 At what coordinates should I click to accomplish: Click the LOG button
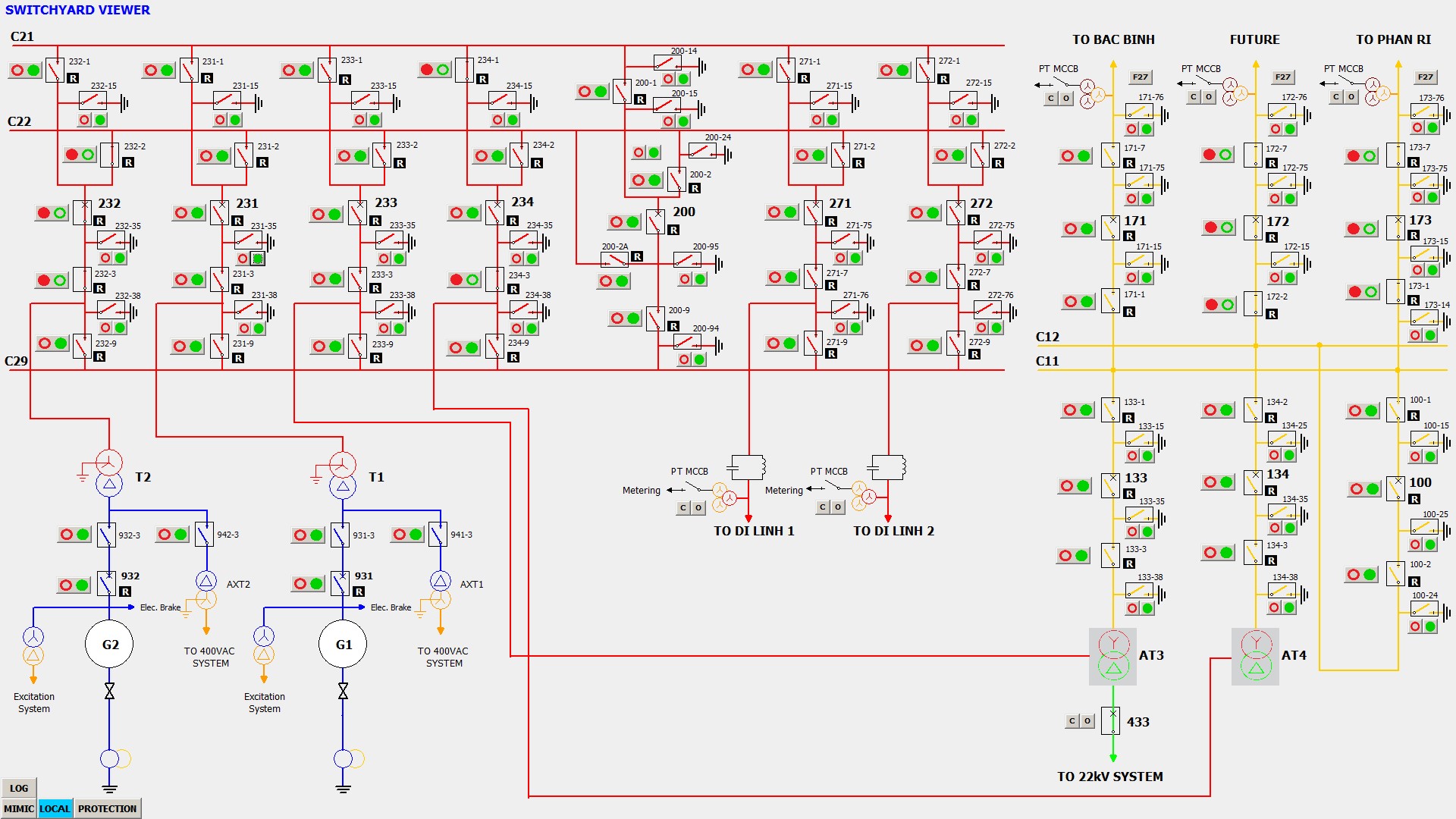tap(19, 788)
